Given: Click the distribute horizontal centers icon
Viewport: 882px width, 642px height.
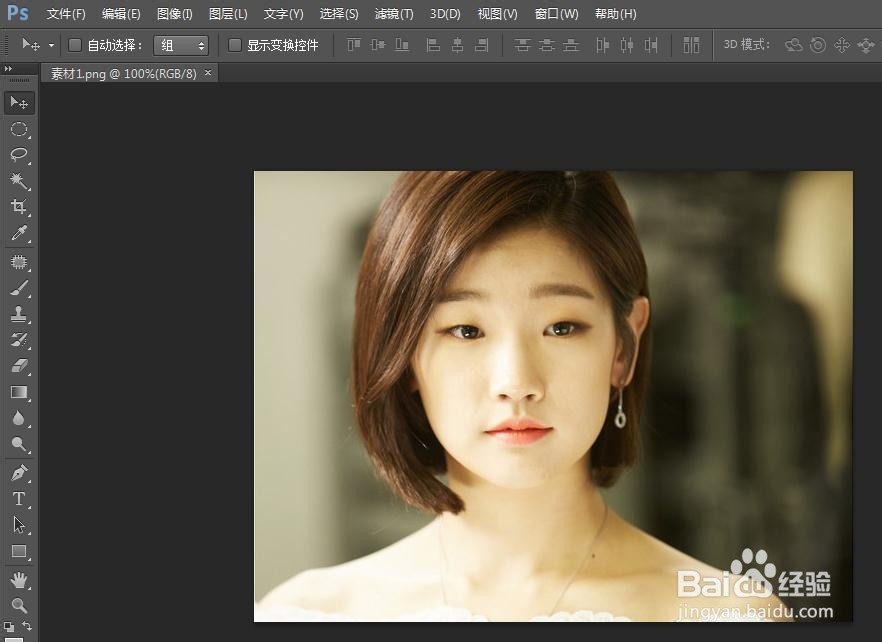Looking at the screenshot, I should (627, 44).
